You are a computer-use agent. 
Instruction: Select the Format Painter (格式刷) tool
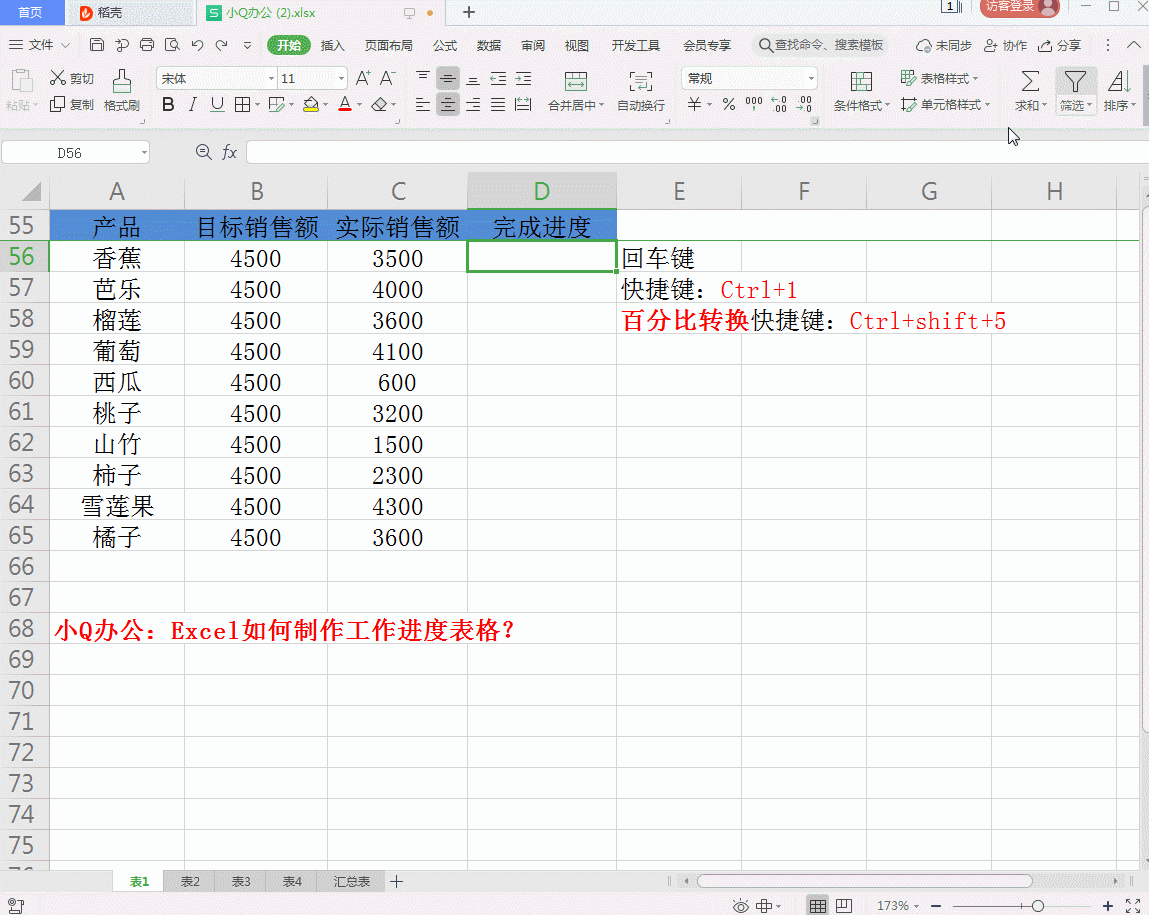(x=122, y=90)
